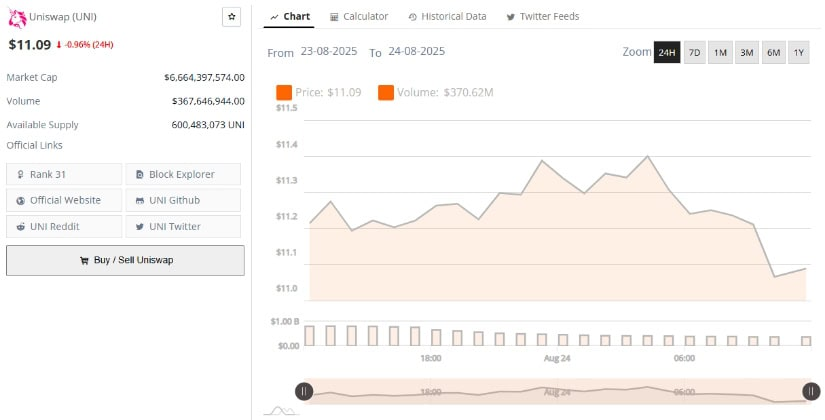Open UNI Reddit link

coord(64,226)
